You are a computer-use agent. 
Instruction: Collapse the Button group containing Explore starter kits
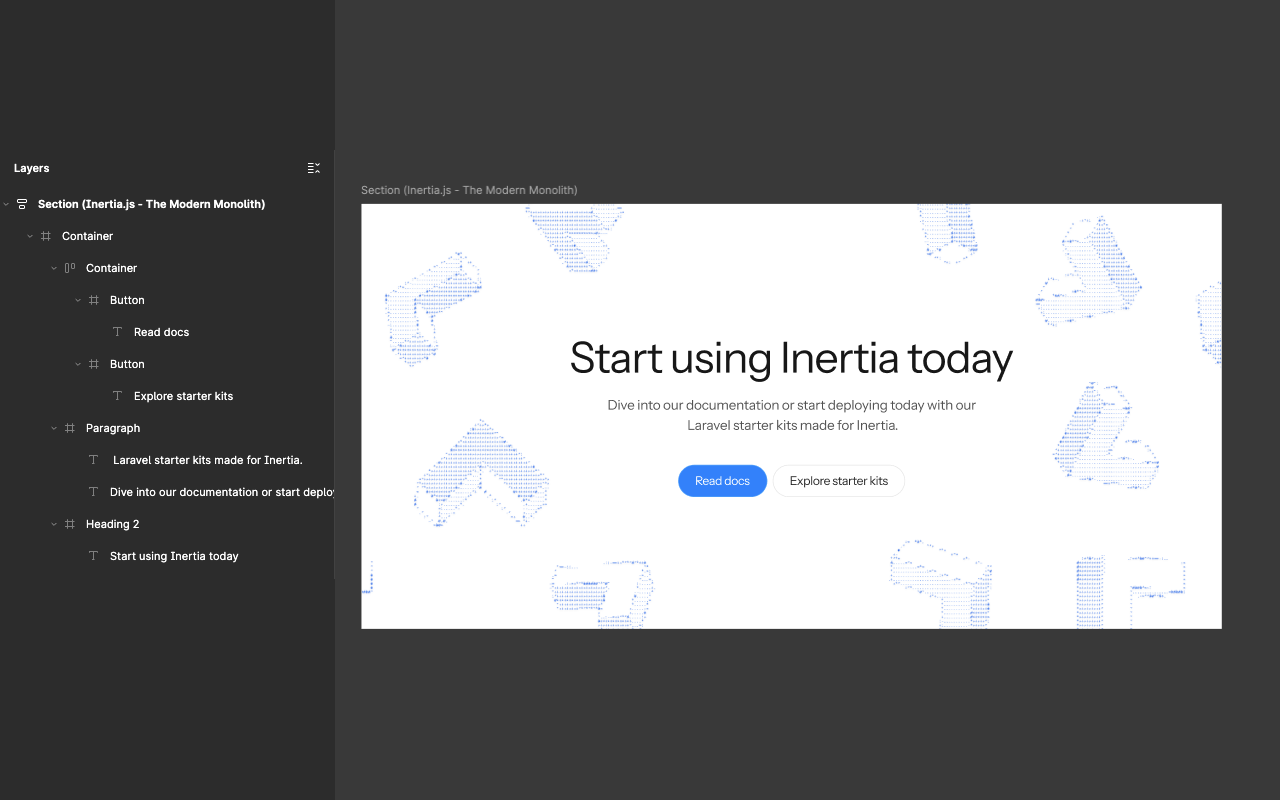coord(78,364)
